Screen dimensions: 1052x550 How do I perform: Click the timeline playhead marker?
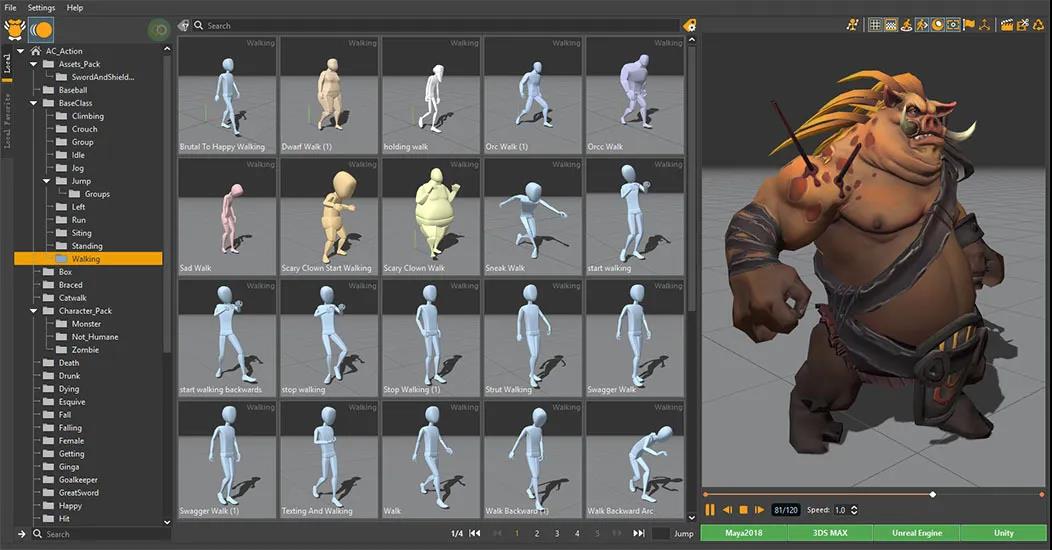tap(933, 494)
